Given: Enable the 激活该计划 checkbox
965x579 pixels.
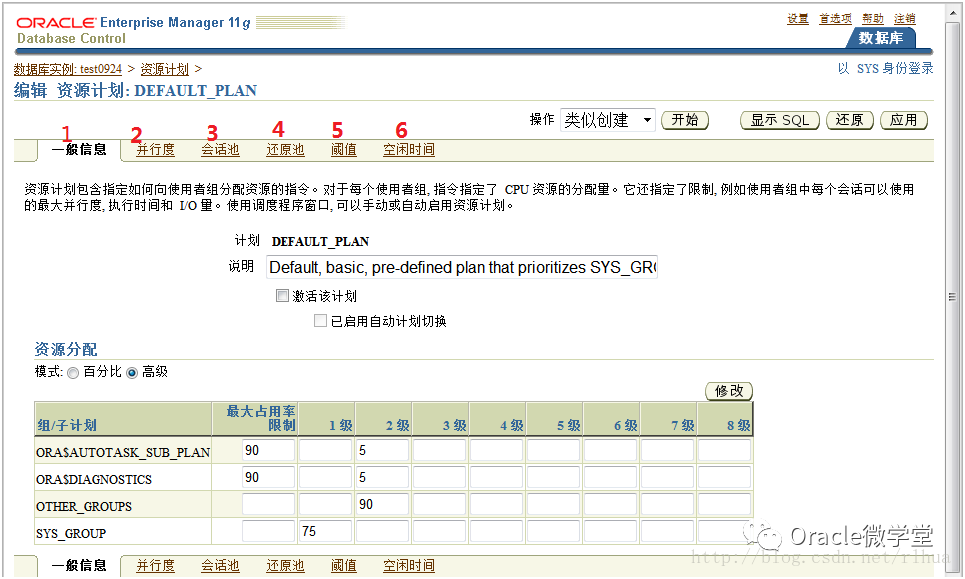Looking at the screenshot, I should [283, 295].
